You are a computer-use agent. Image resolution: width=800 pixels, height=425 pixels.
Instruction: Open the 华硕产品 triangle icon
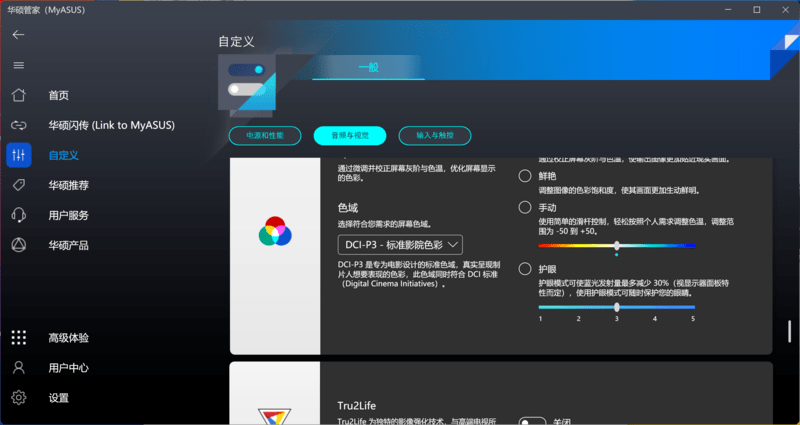click(x=18, y=245)
